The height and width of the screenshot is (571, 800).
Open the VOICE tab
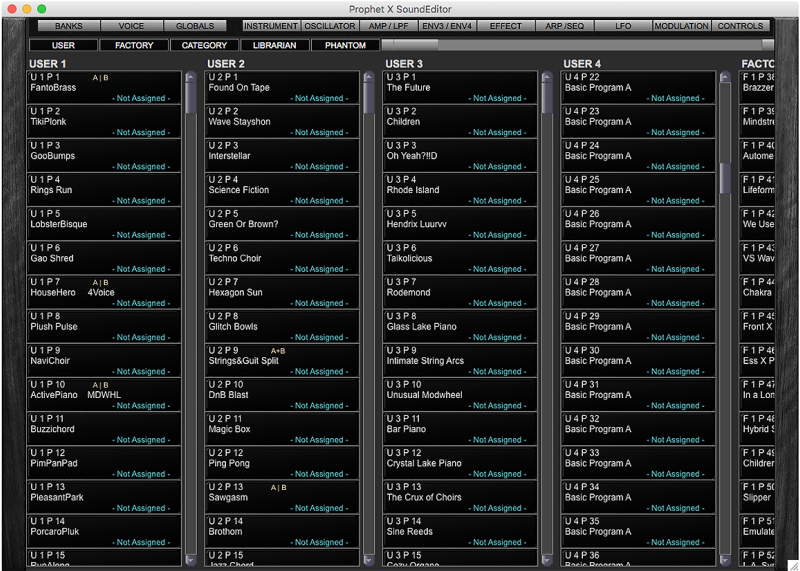tap(131, 26)
